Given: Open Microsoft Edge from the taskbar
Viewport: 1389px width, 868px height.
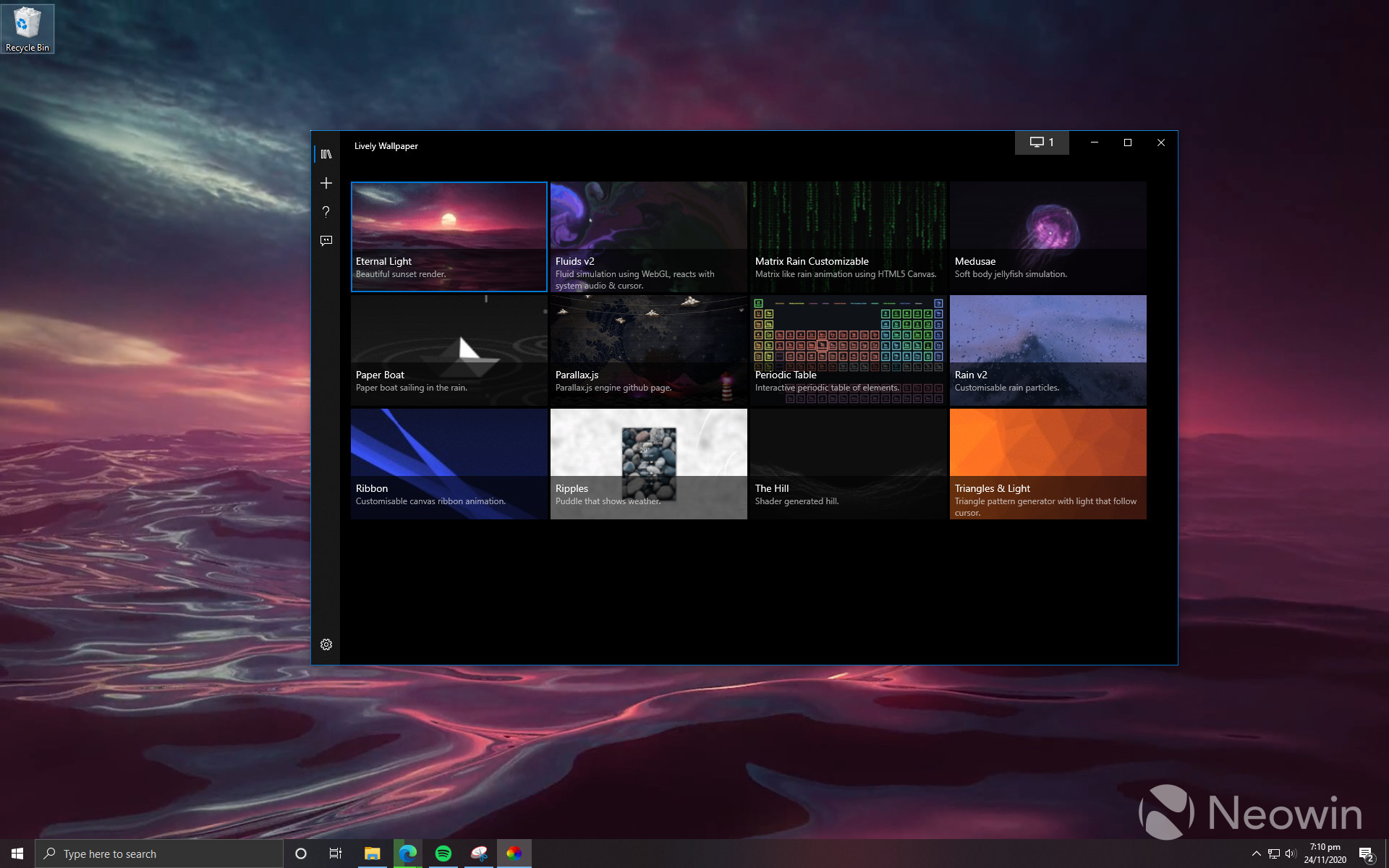Looking at the screenshot, I should coord(408,854).
